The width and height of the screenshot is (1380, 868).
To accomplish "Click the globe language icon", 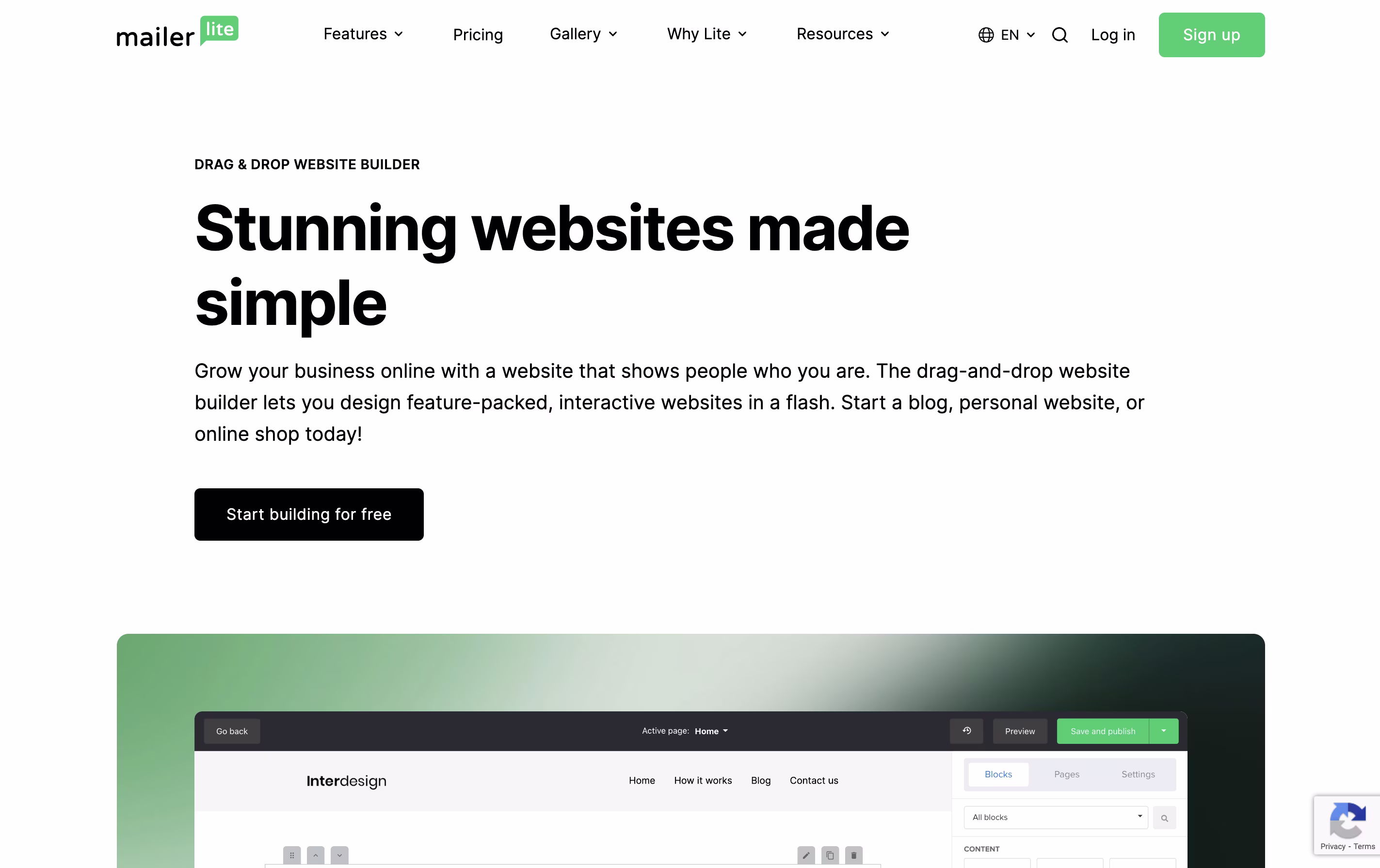I will tap(985, 35).
